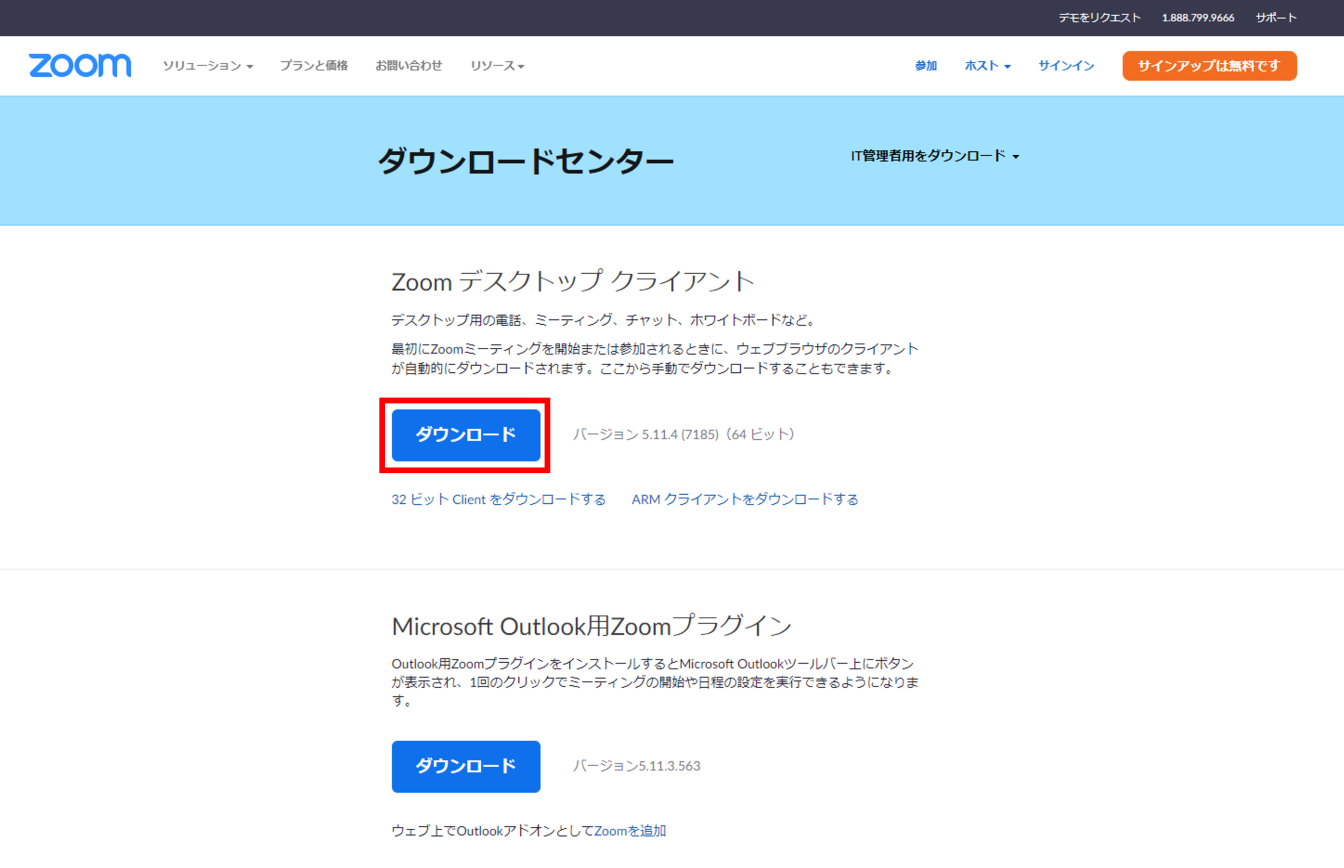Screen dimensions: 1344x868
Task: Click the 1.888.799.9666 phone number
Action: tap(1197, 18)
